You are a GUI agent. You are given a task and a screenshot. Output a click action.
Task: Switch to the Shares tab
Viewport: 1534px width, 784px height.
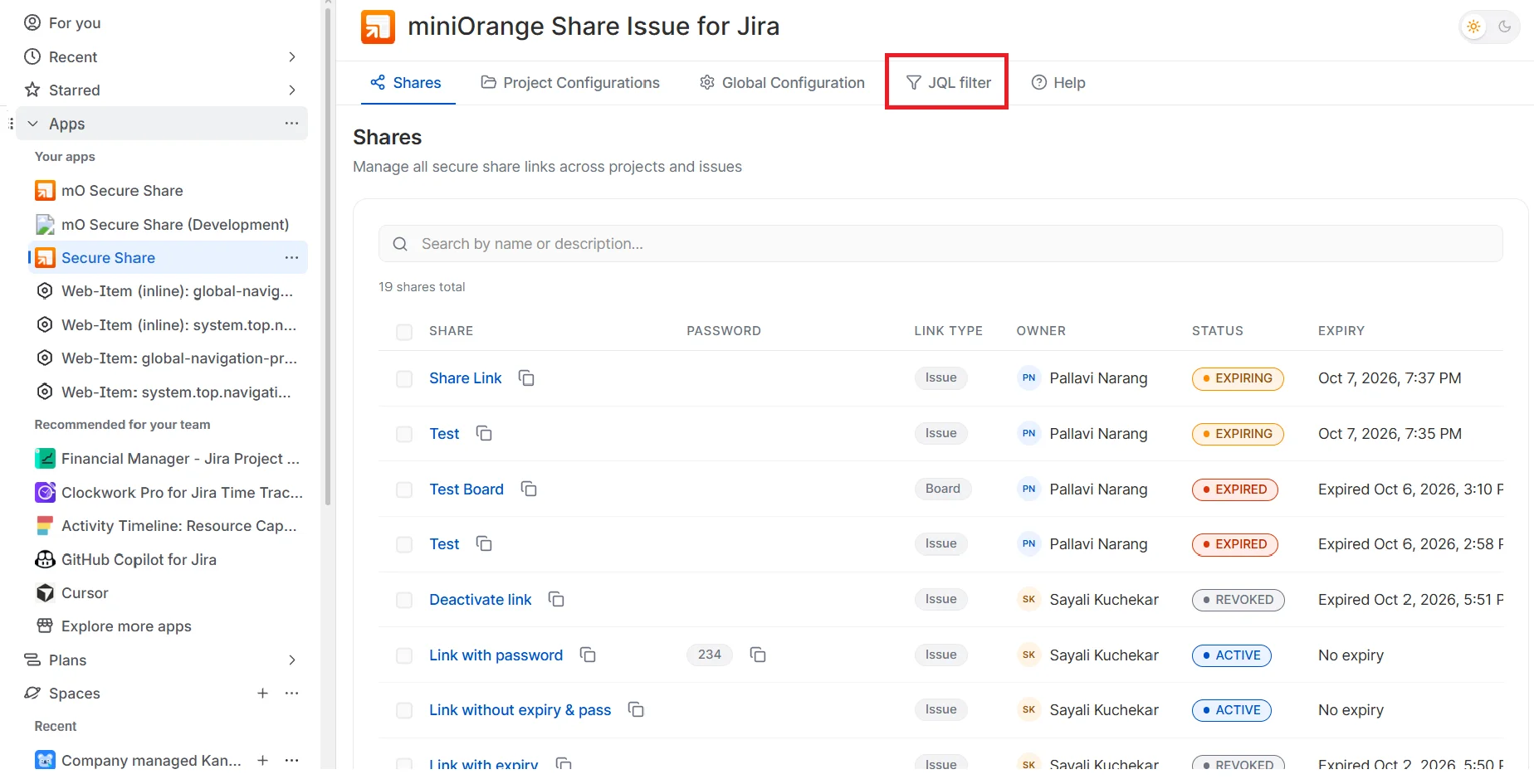point(406,83)
